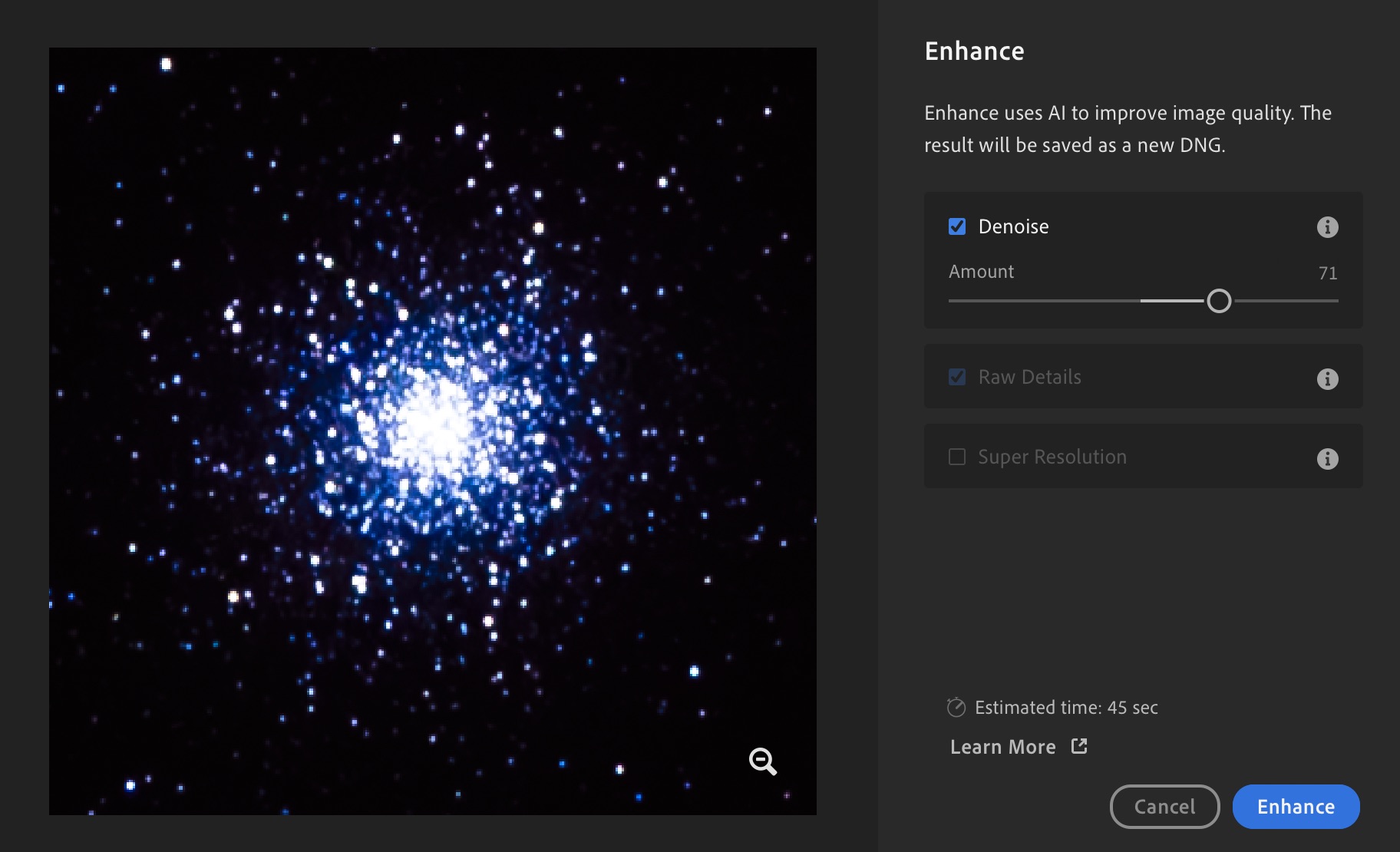
Task: Click the Amount value 71
Action: (1327, 272)
